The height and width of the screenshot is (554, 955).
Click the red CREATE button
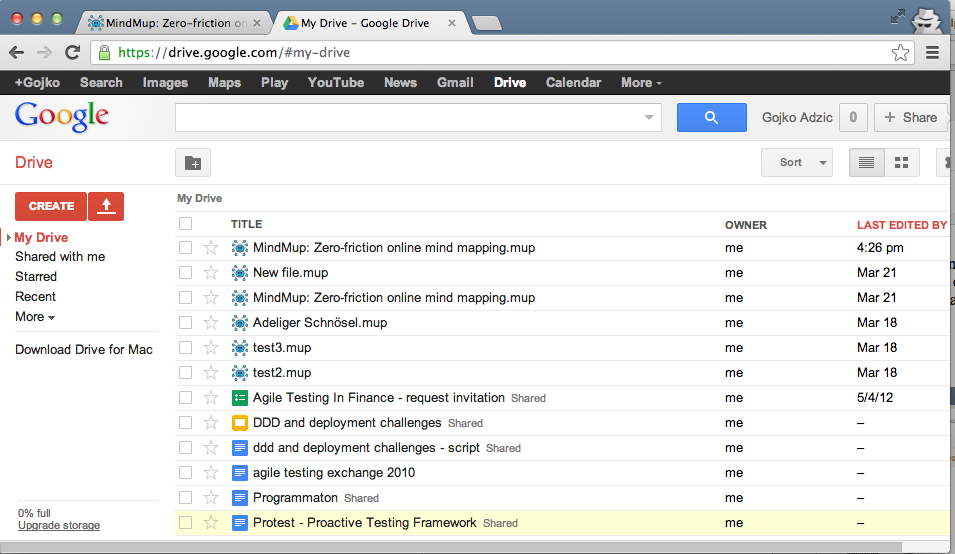[51, 206]
